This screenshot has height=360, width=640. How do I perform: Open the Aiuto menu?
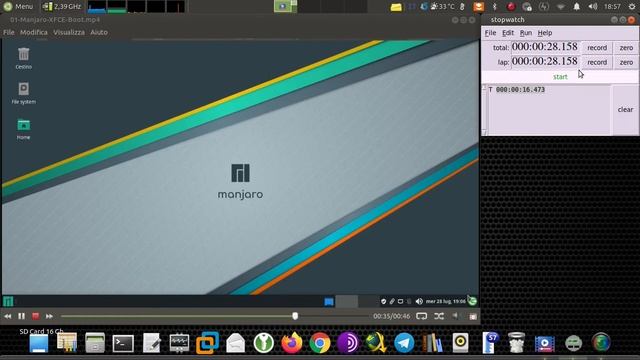coord(99,32)
